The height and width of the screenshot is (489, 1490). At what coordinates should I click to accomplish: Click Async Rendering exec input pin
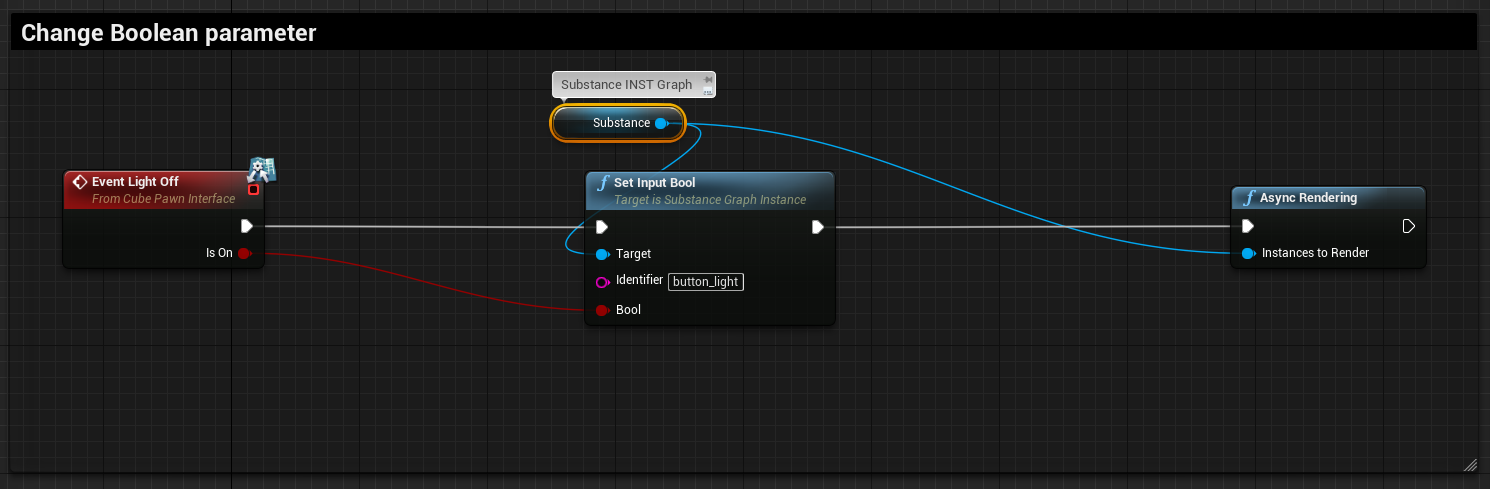[x=1248, y=226]
